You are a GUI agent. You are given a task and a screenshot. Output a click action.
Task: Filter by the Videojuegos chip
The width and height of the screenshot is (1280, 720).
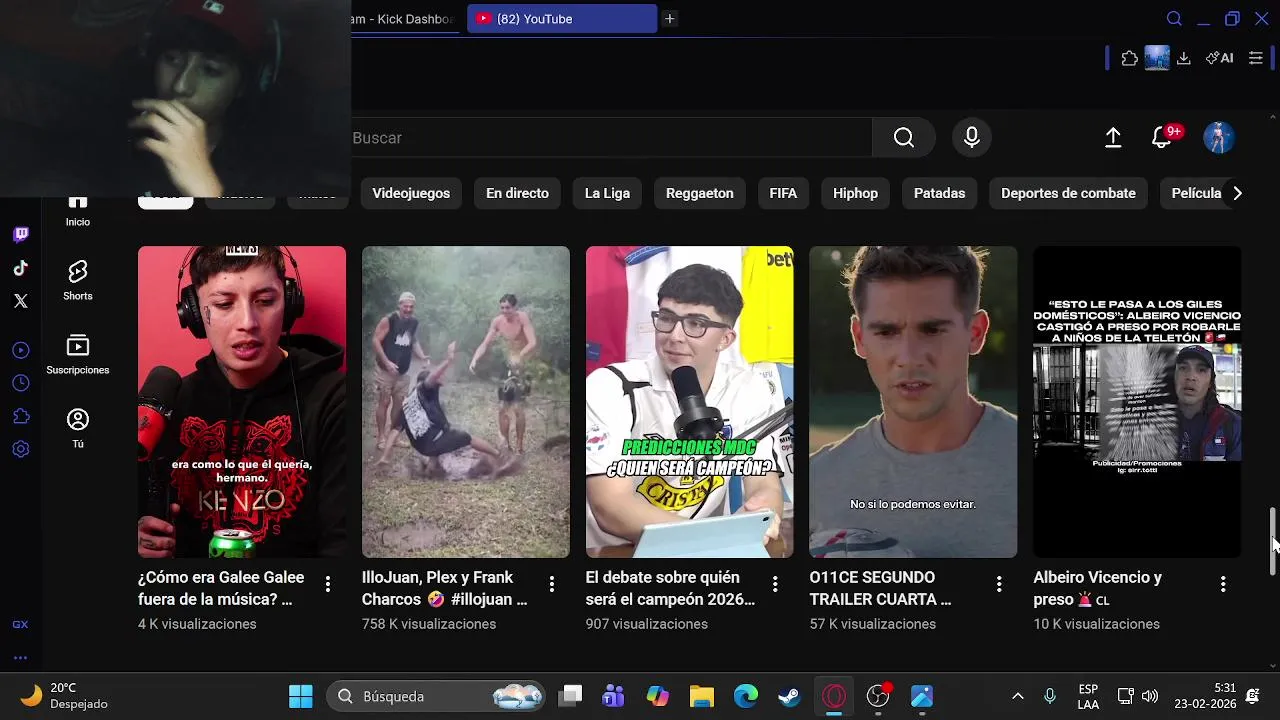(411, 193)
